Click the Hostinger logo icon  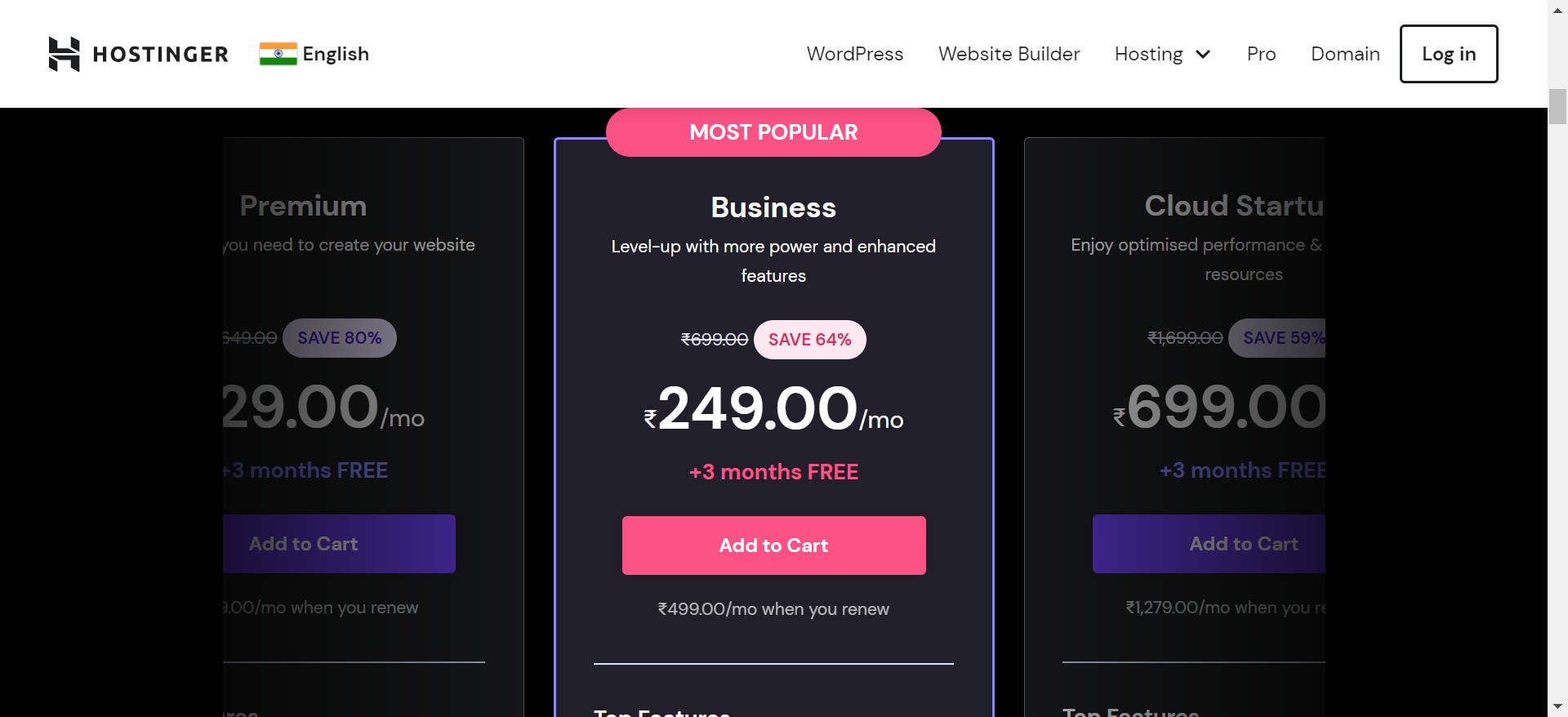tap(64, 54)
